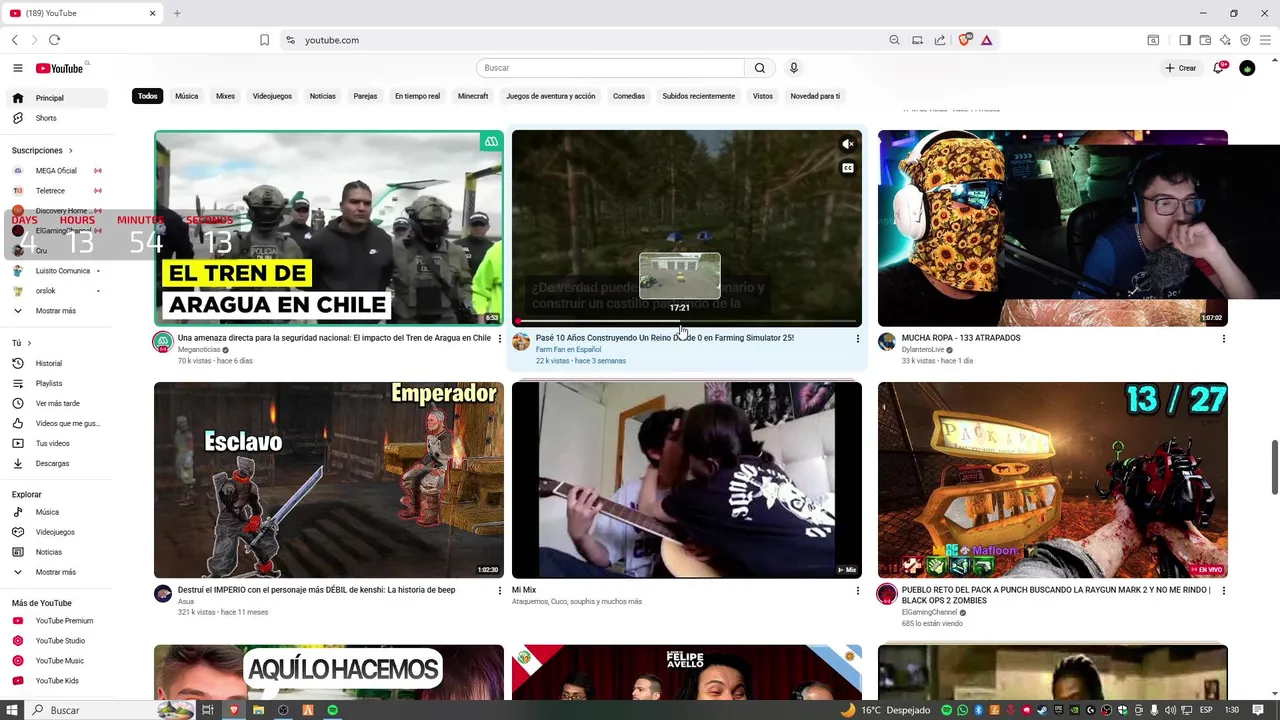
Task: Select the Comedias filter chip
Action: [629, 96]
